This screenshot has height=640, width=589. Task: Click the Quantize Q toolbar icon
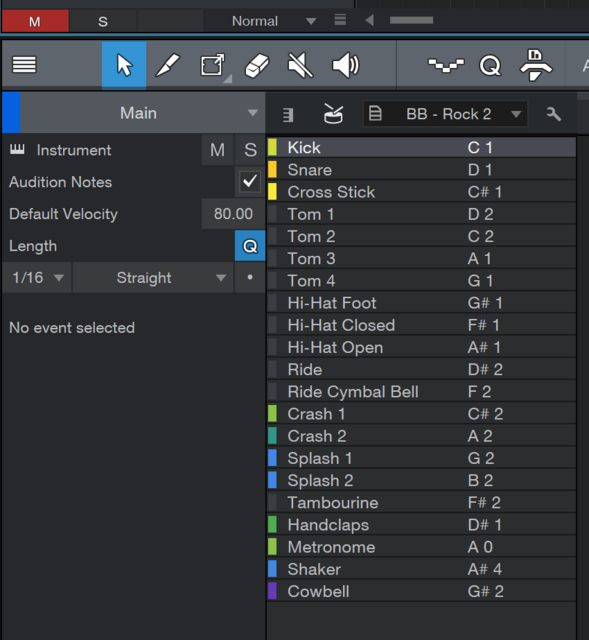[490, 65]
